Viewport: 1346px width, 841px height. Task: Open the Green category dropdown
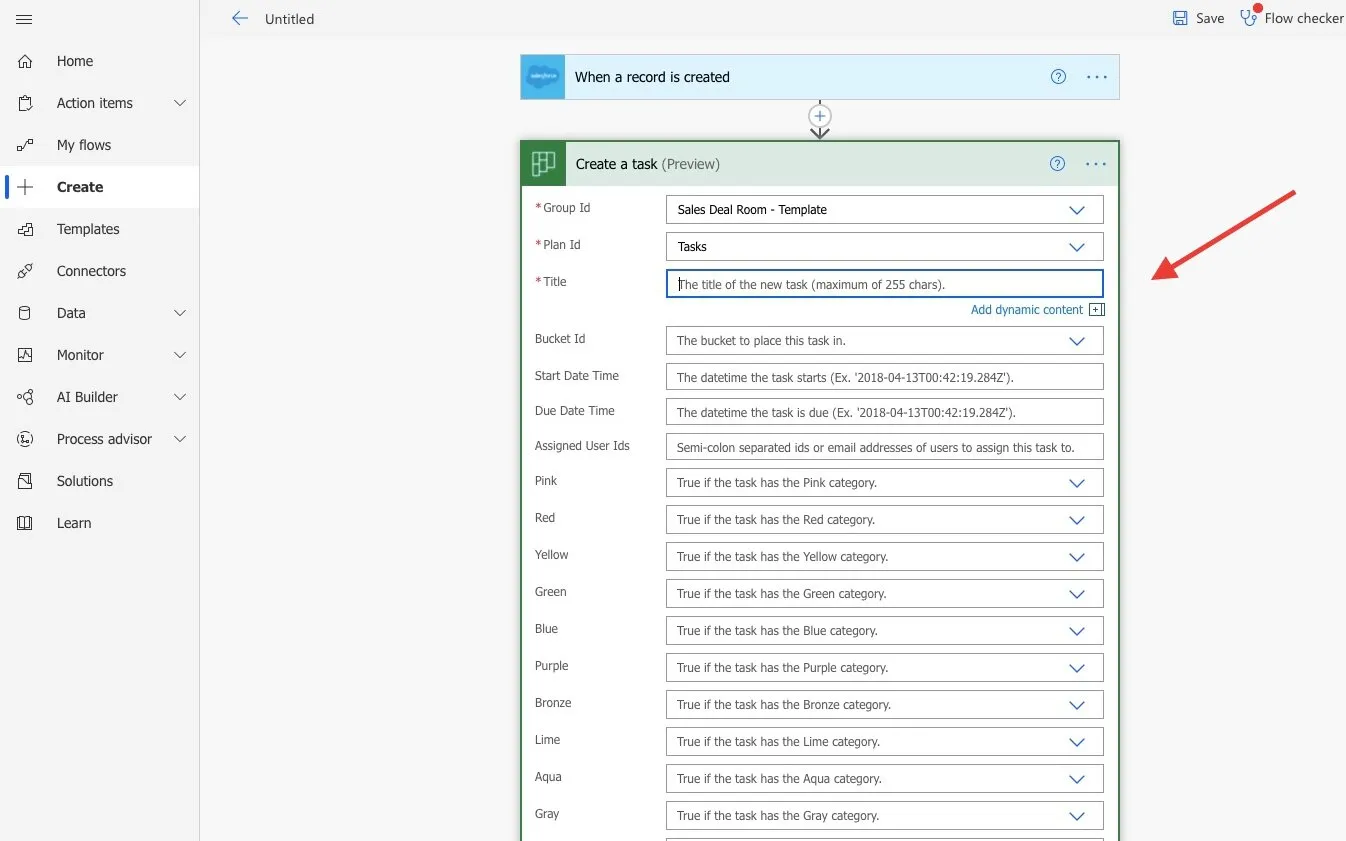1077,594
